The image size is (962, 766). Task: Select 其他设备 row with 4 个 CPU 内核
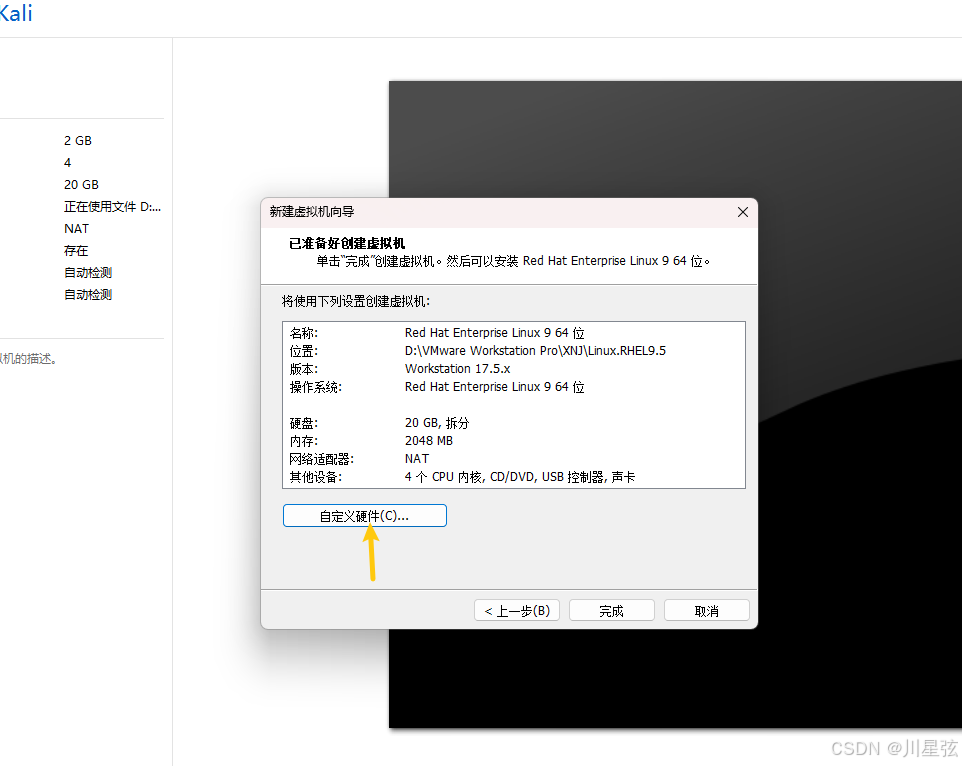(520, 477)
